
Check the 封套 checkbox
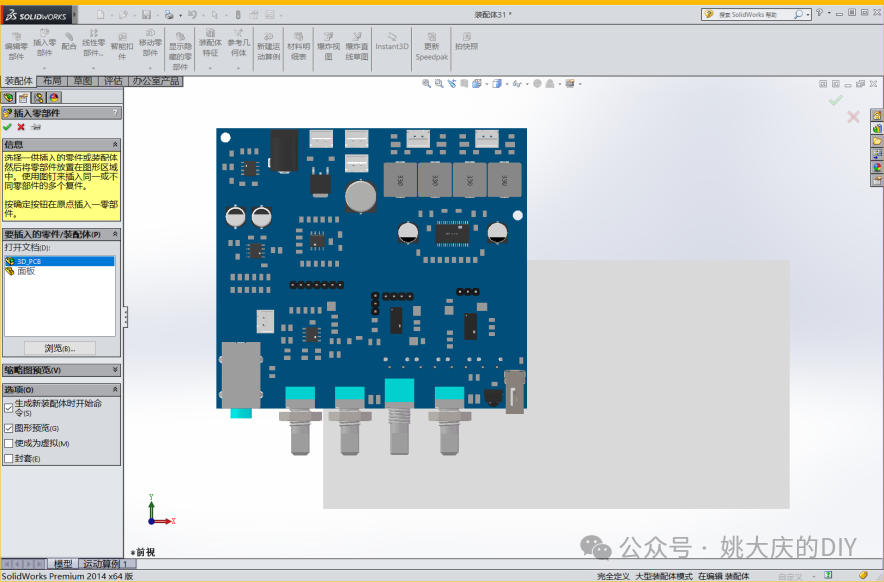pyautogui.click(x=9, y=458)
